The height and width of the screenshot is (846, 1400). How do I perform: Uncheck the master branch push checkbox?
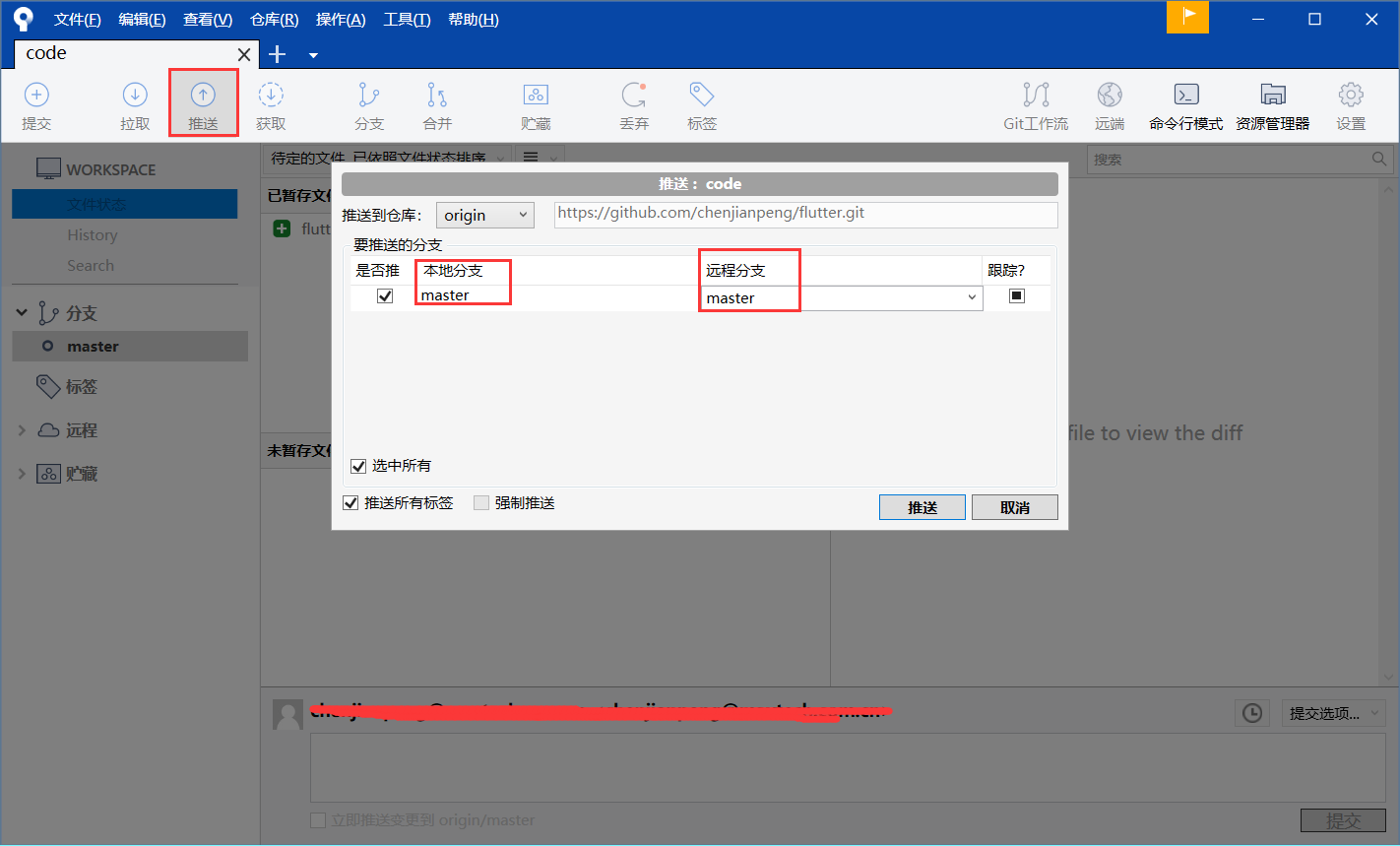click(383, 295)
